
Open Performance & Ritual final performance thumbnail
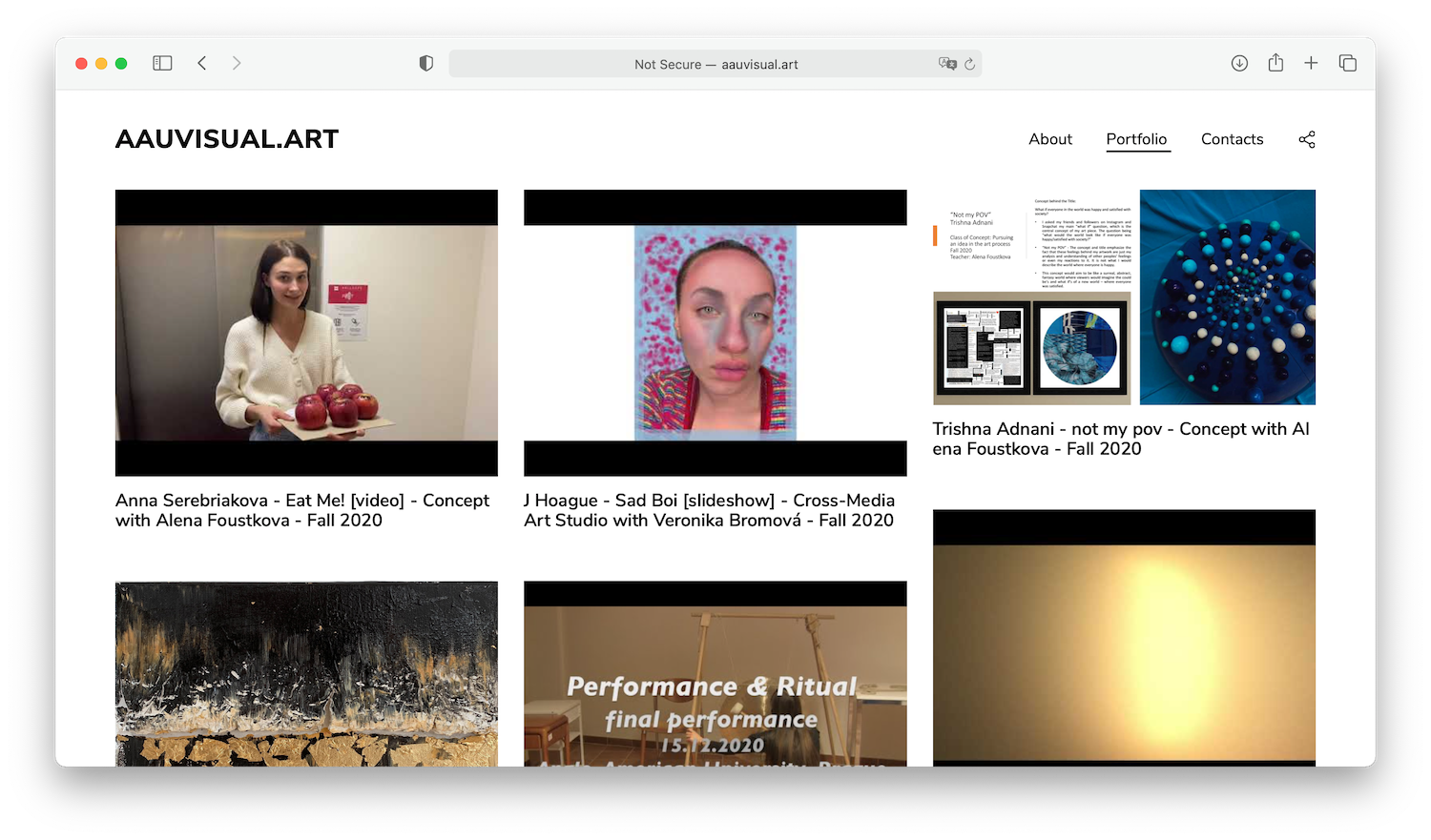715,674
